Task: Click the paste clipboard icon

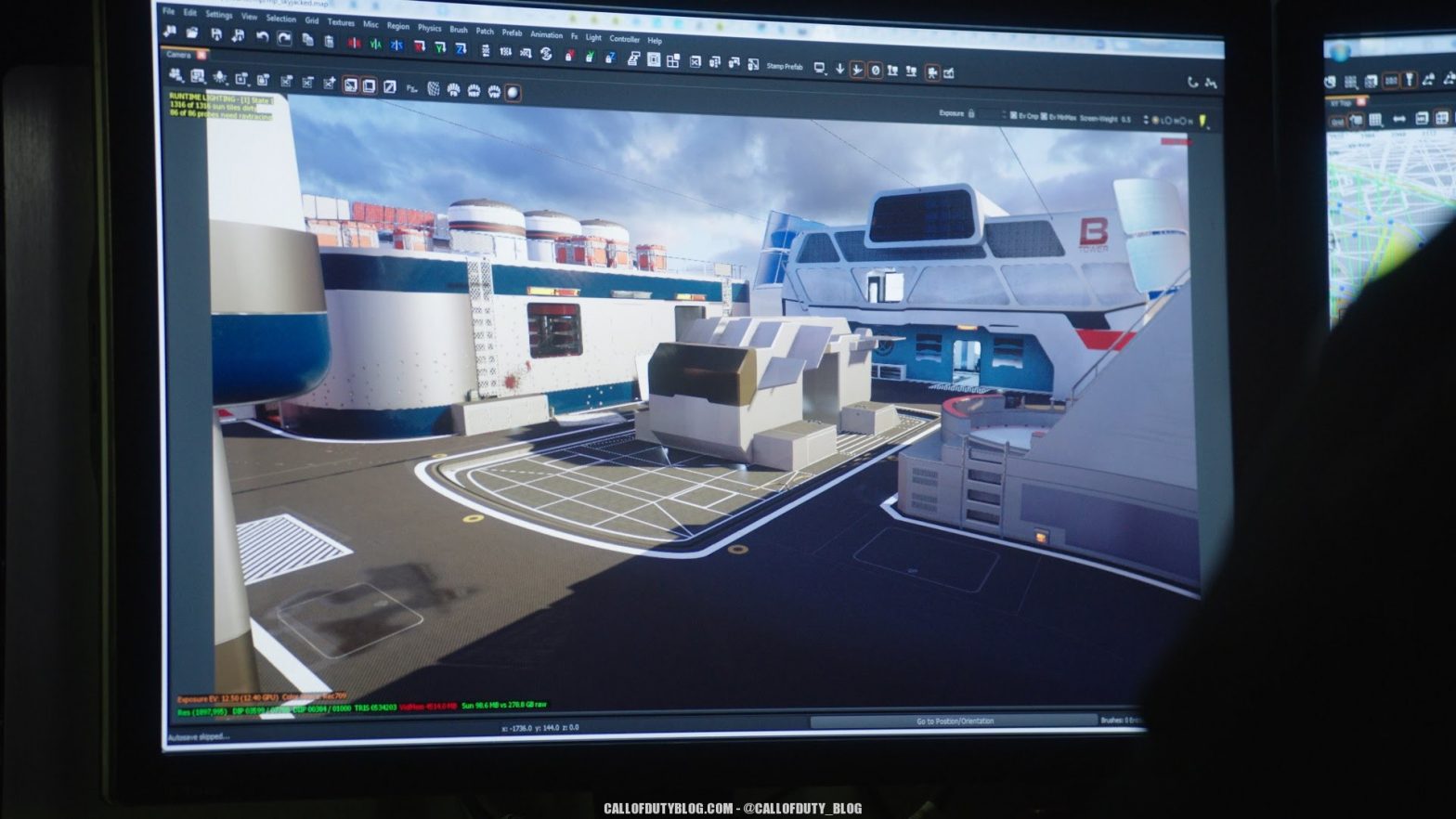Action: tap(329, 41)
